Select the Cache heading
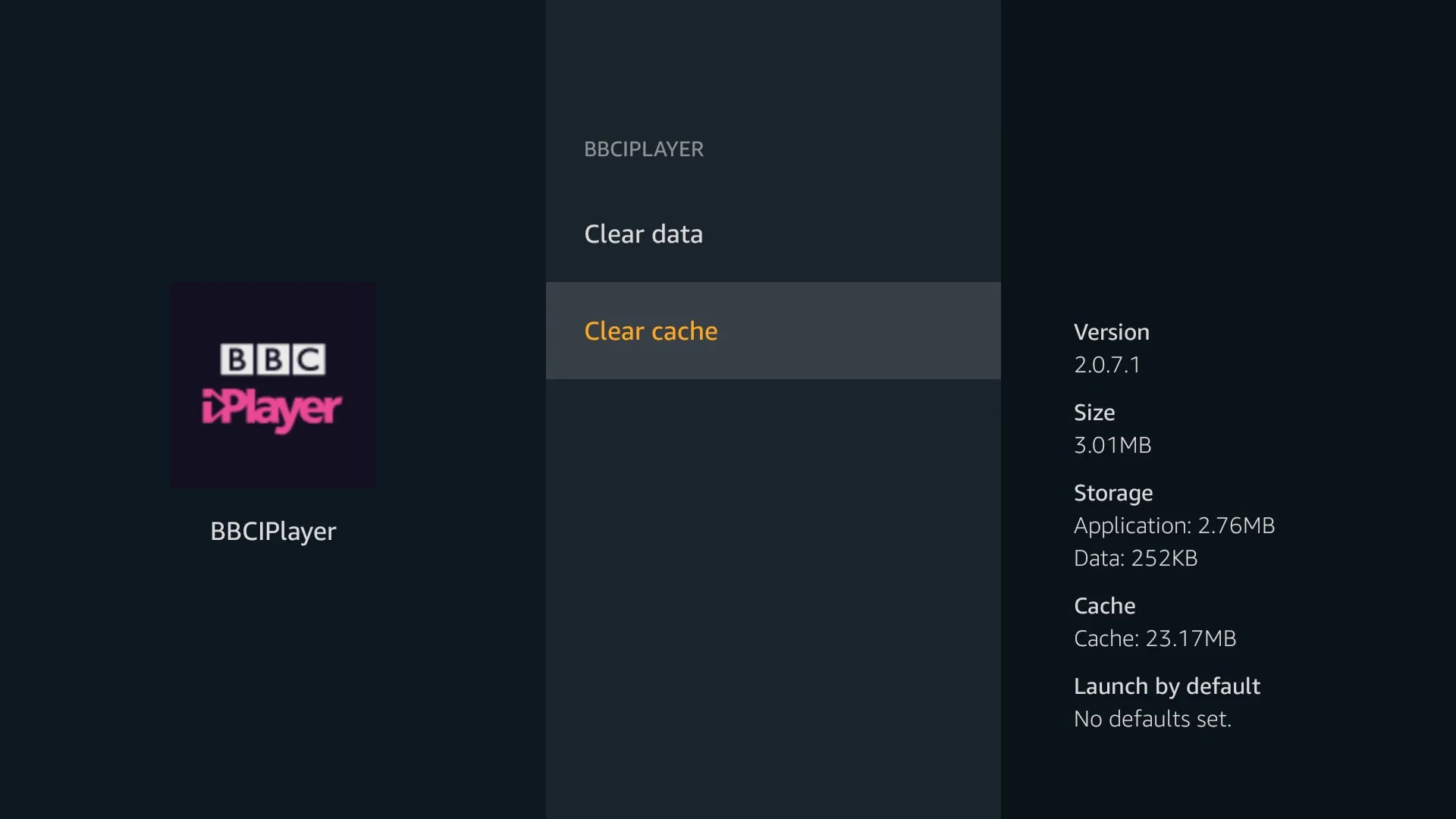Screen dimensions: 1456x819 pyautogui.click(x=1104, y=605)
